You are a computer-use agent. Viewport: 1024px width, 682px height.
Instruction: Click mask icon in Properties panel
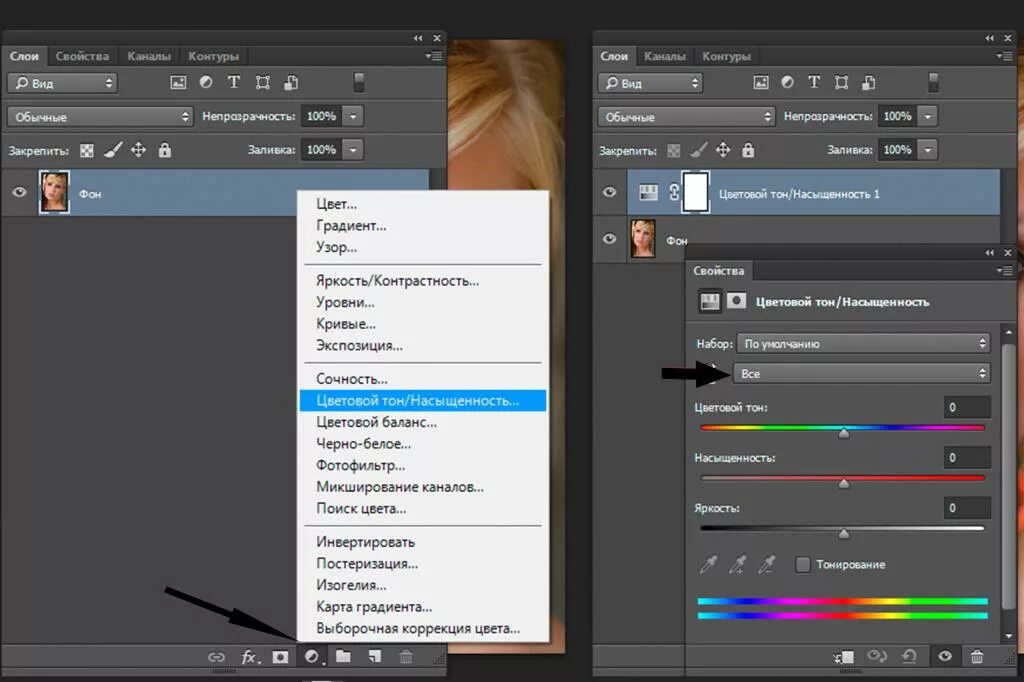point(736,301)
